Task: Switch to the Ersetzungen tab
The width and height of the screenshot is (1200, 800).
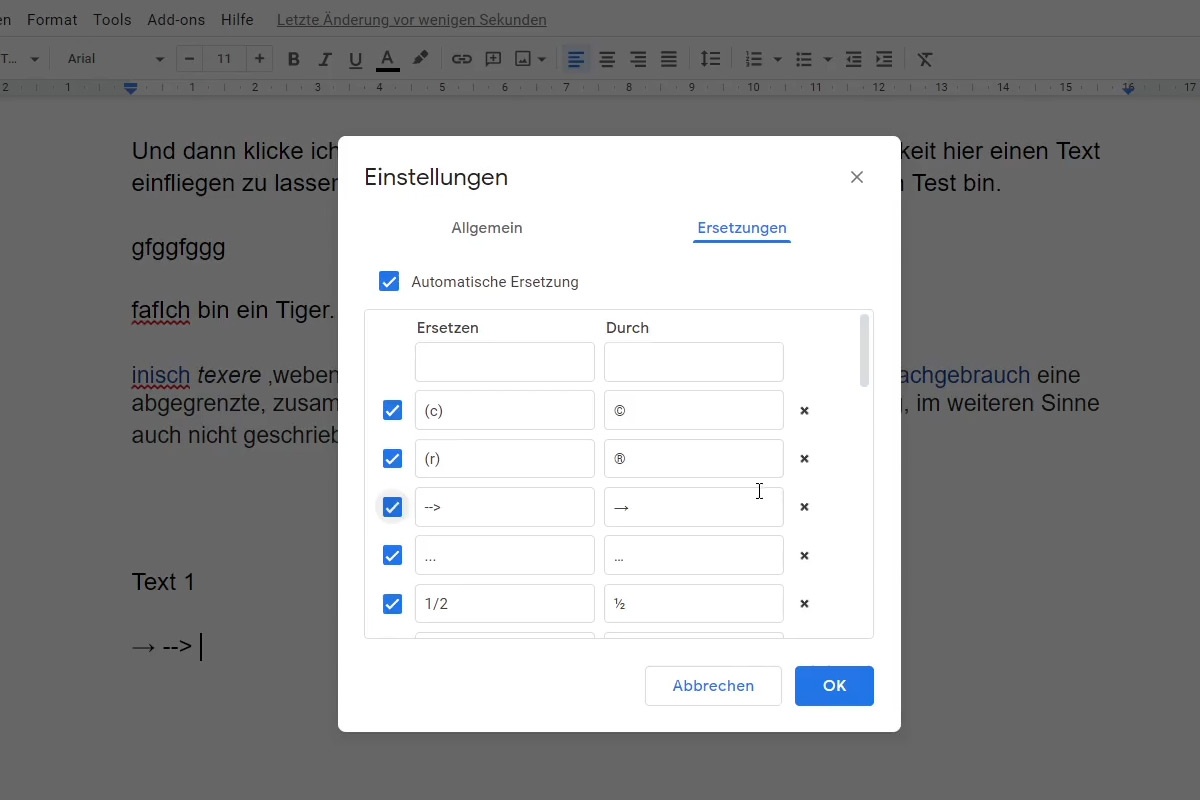Action: coord(742,228)
